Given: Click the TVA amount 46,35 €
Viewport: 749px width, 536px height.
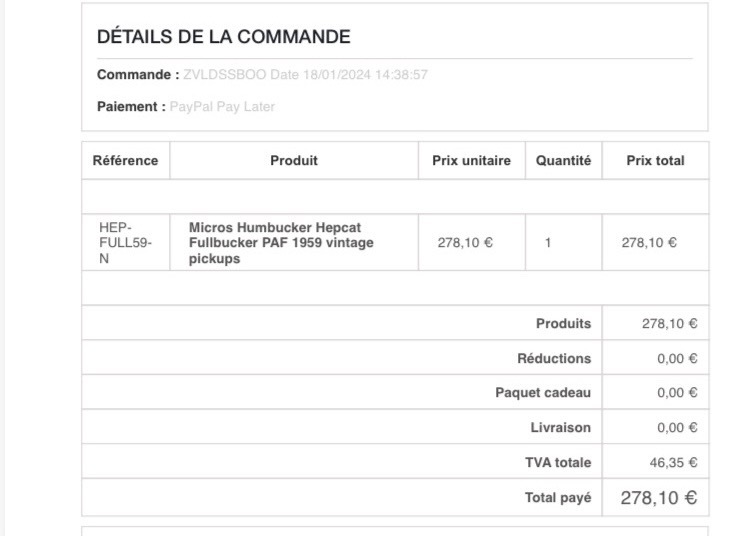Looking at the screenshot, I should 674,462.
